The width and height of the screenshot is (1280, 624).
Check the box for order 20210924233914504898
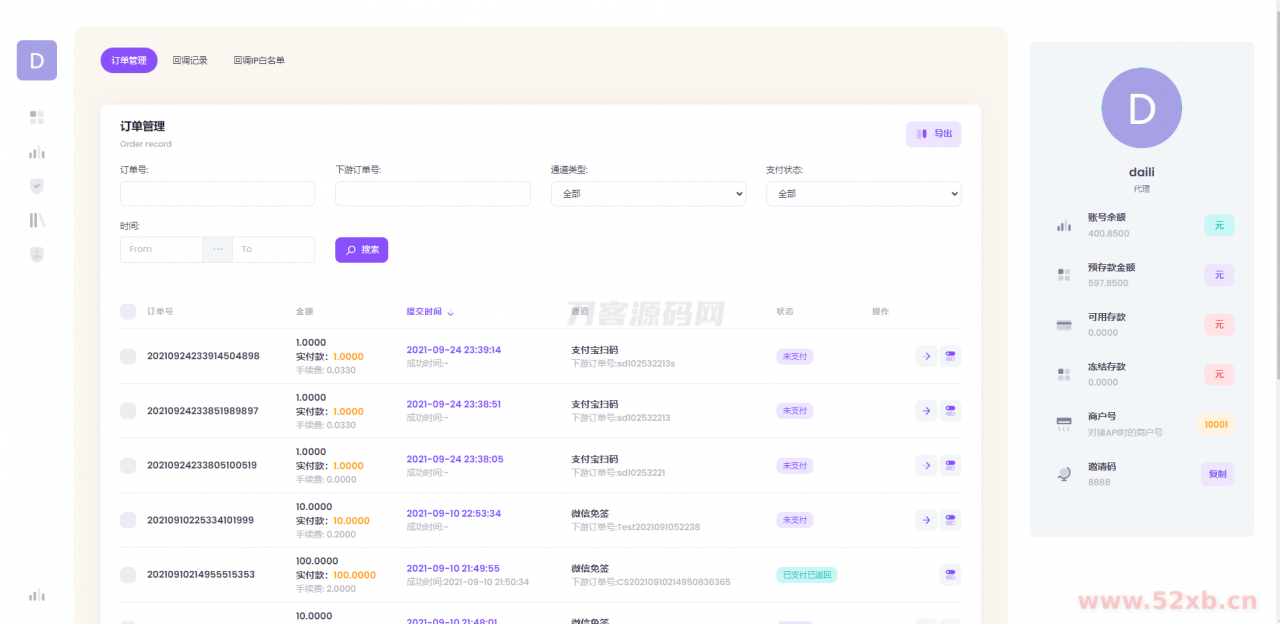click(x=128, y=356)
